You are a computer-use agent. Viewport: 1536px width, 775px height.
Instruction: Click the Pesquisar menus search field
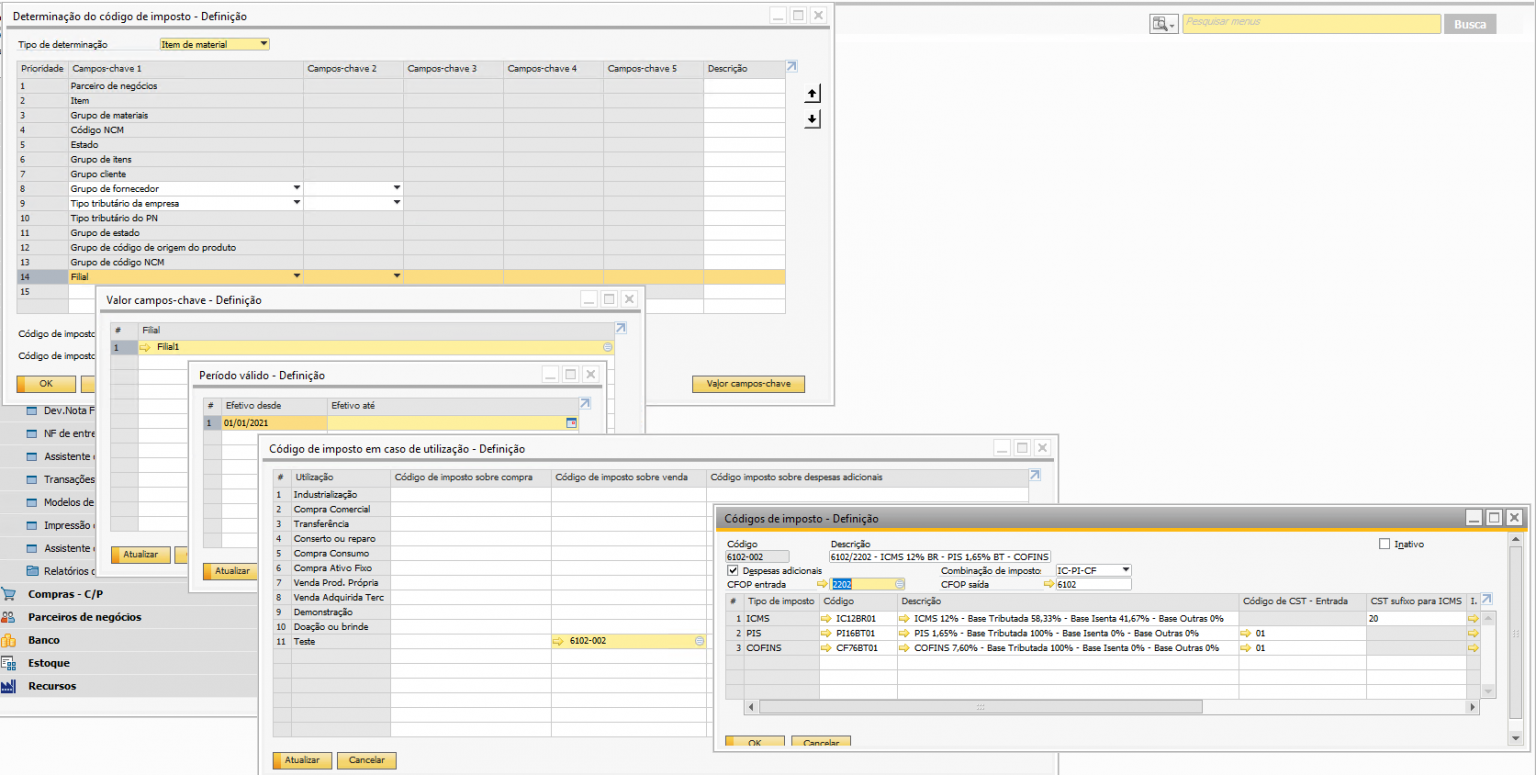coord(1310,23)
